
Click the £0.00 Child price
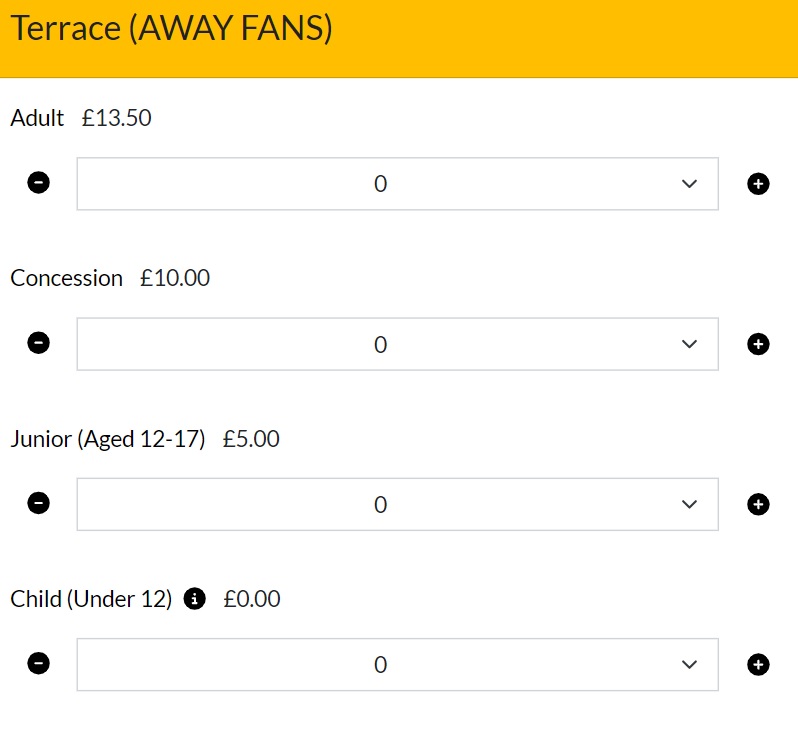click(x=251, y=599)
